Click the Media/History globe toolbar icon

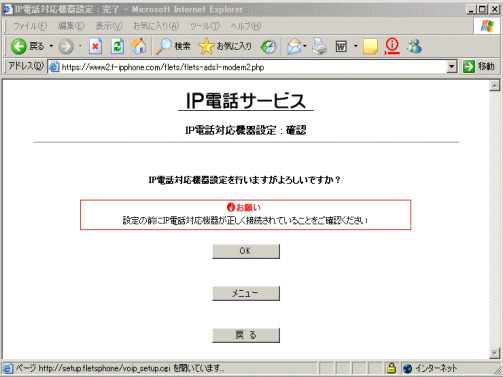pyautogui.click(x=269, y=46)
